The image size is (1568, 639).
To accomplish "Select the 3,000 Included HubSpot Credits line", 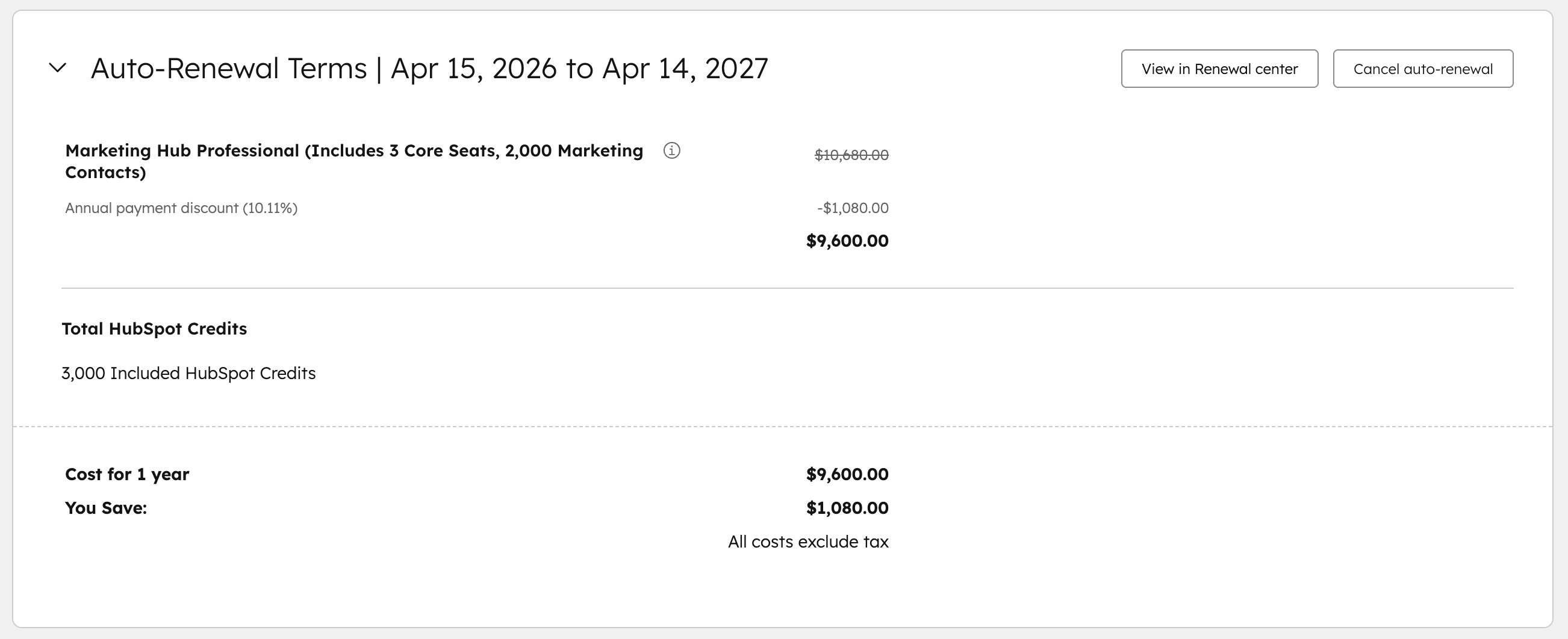I will pyautogui.click(x=188, y=372).
